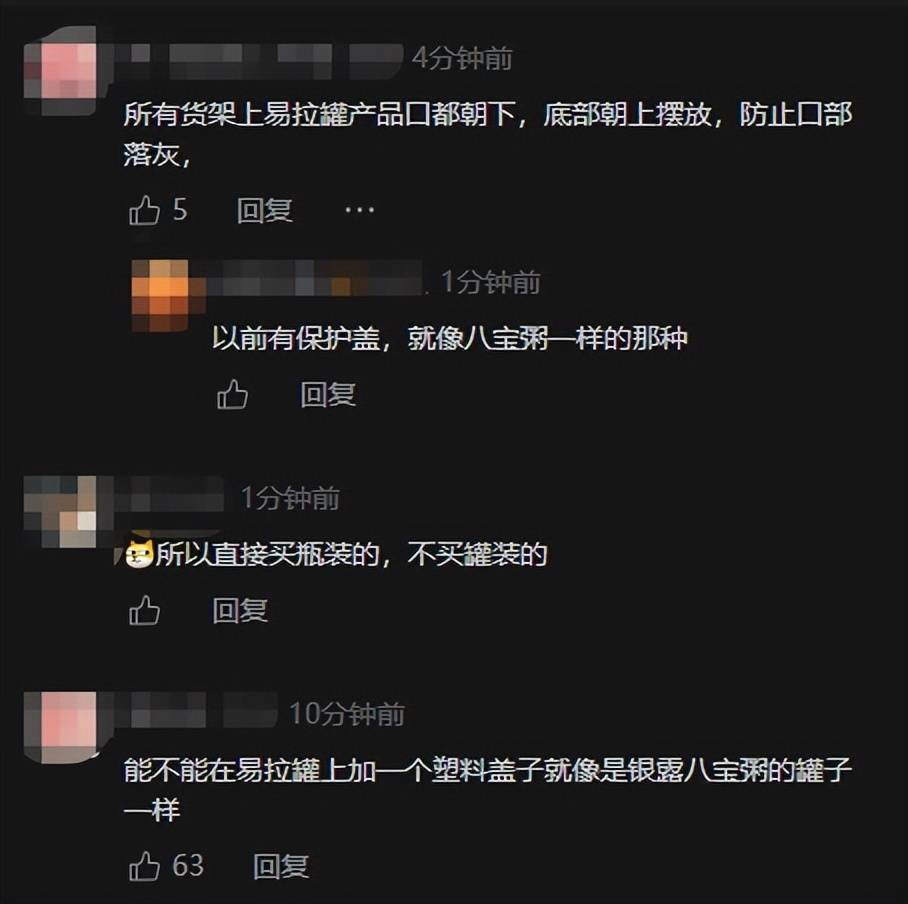Open the three-dot more options menu

click(x=360, y=210)
